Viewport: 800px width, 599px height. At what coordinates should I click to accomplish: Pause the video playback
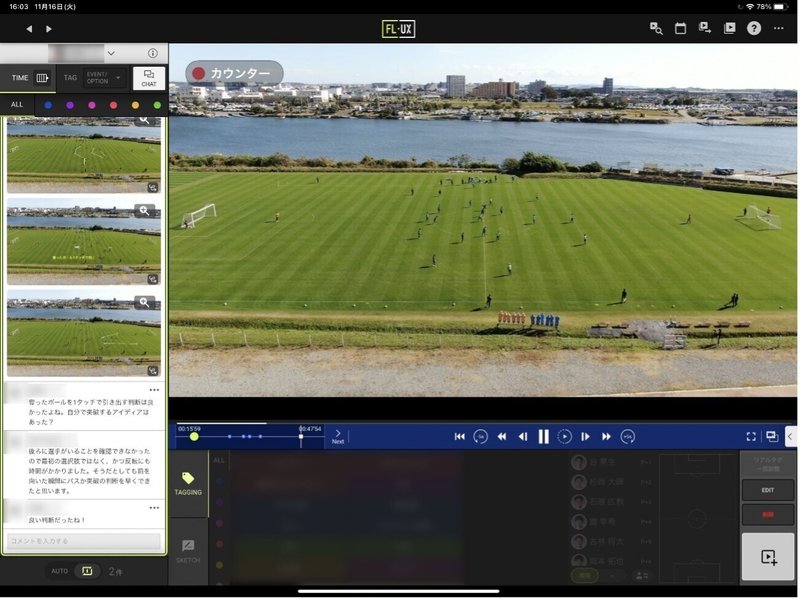pyautogui.click(x=544, y=437)
